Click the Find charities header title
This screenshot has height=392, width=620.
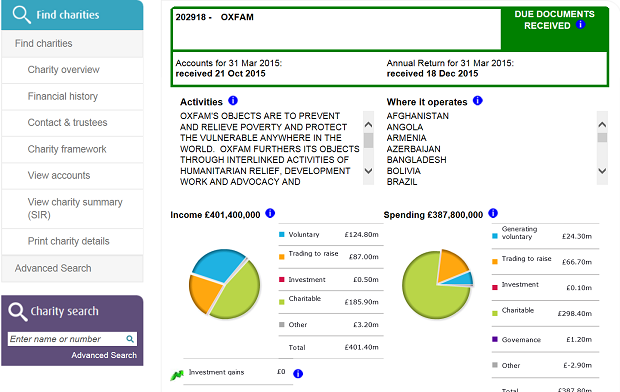[x=68, y=15]
